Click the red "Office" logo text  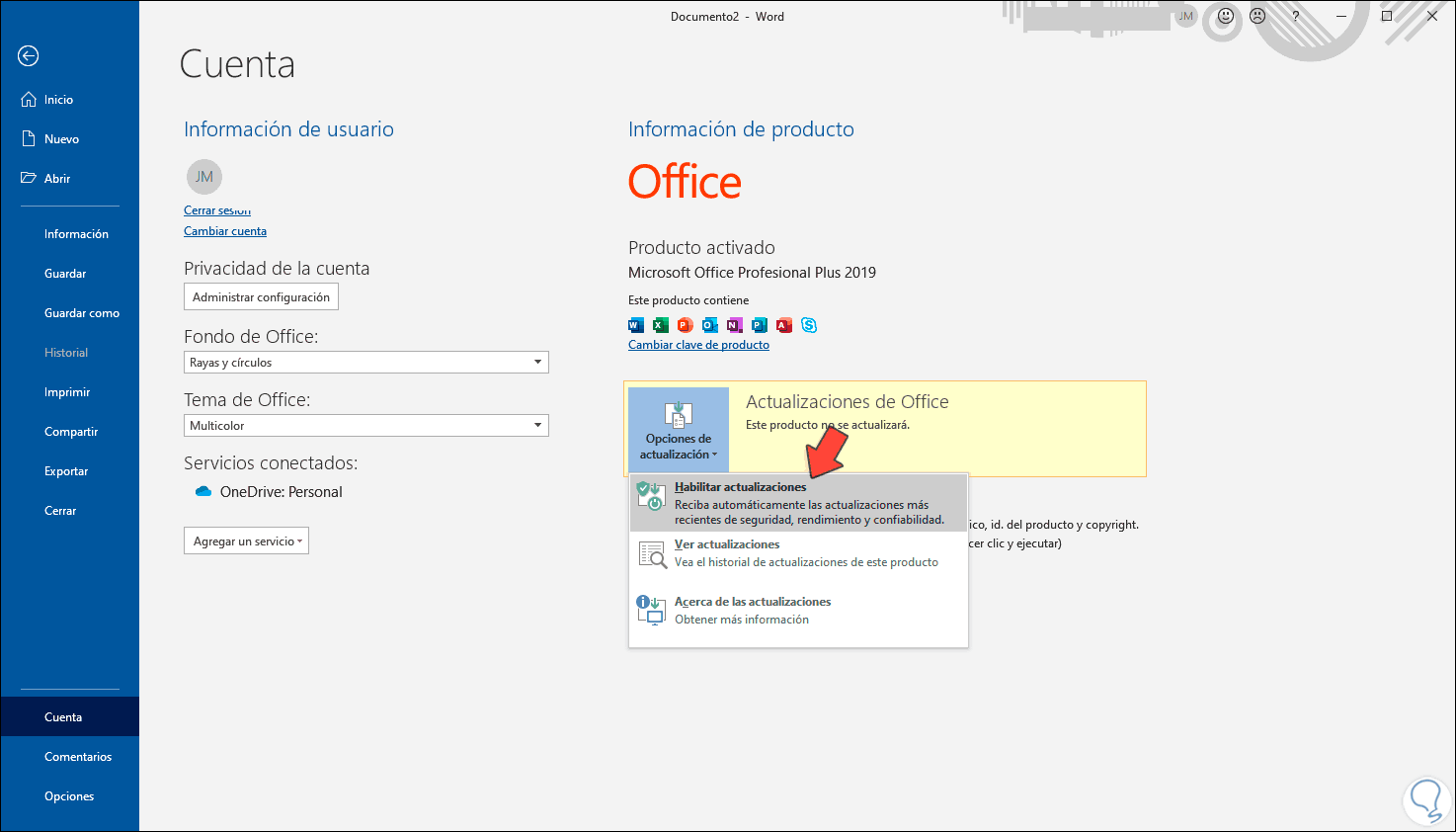tap(685, 182)
